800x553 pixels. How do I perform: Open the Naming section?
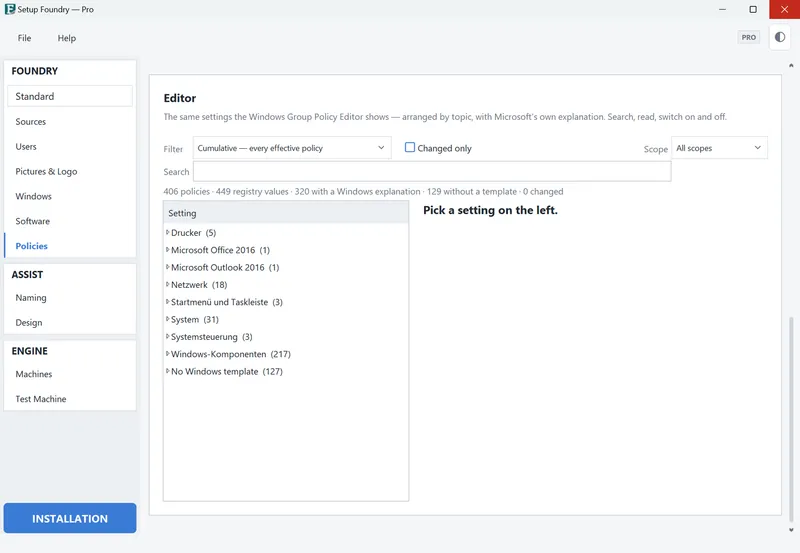[x=70, y=297]
